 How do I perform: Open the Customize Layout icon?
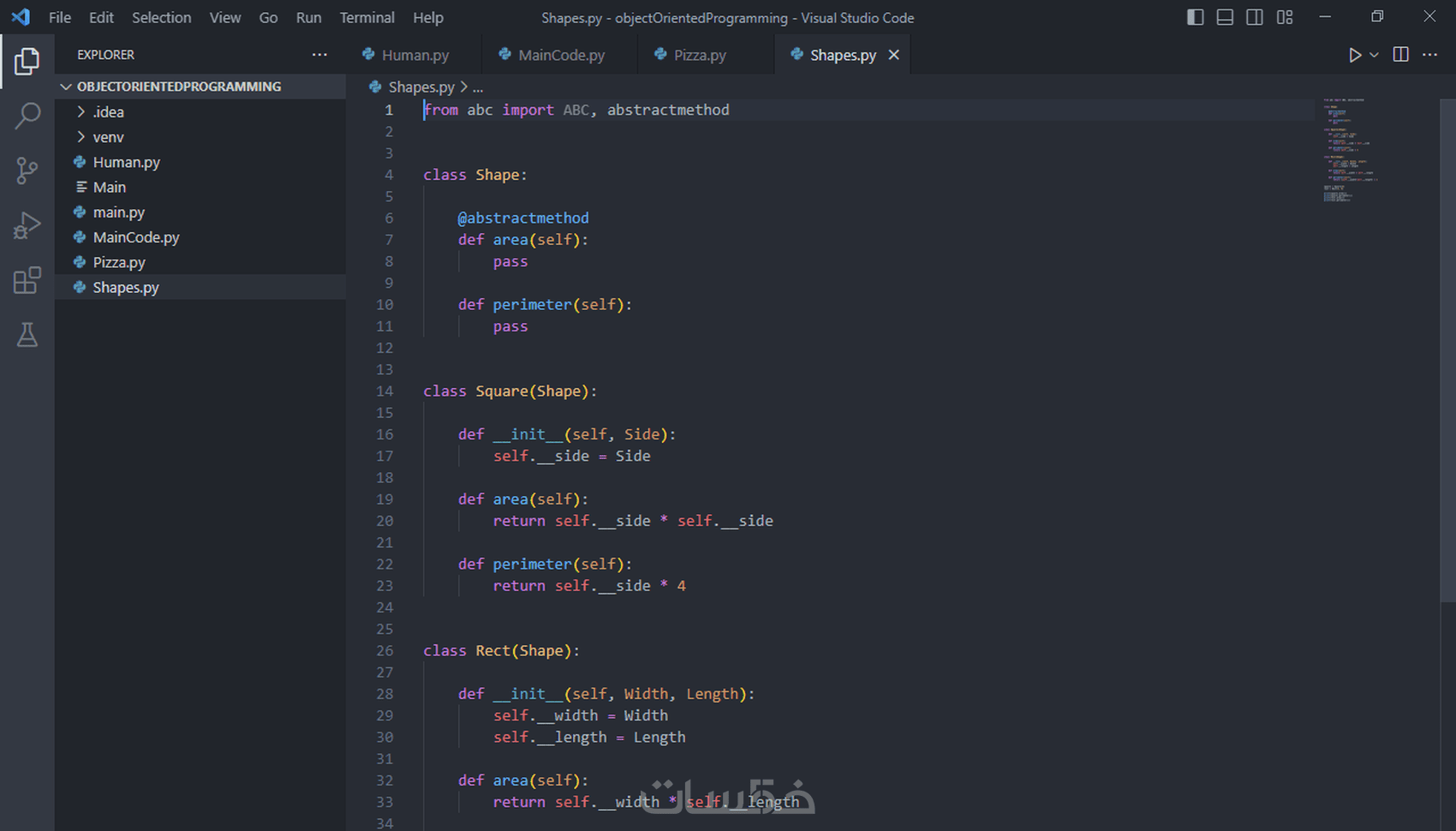point(1284,16)
